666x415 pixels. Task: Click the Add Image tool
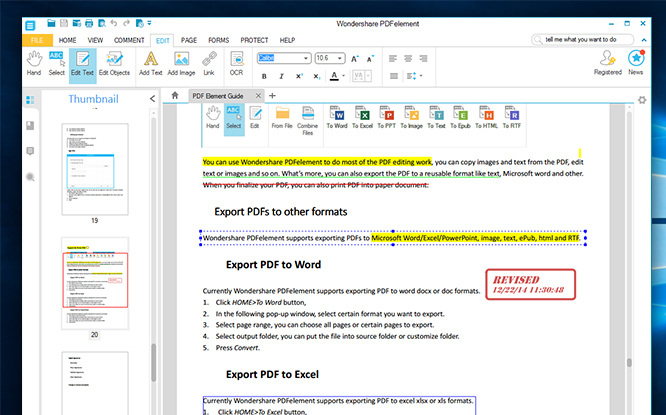[181, 64]
